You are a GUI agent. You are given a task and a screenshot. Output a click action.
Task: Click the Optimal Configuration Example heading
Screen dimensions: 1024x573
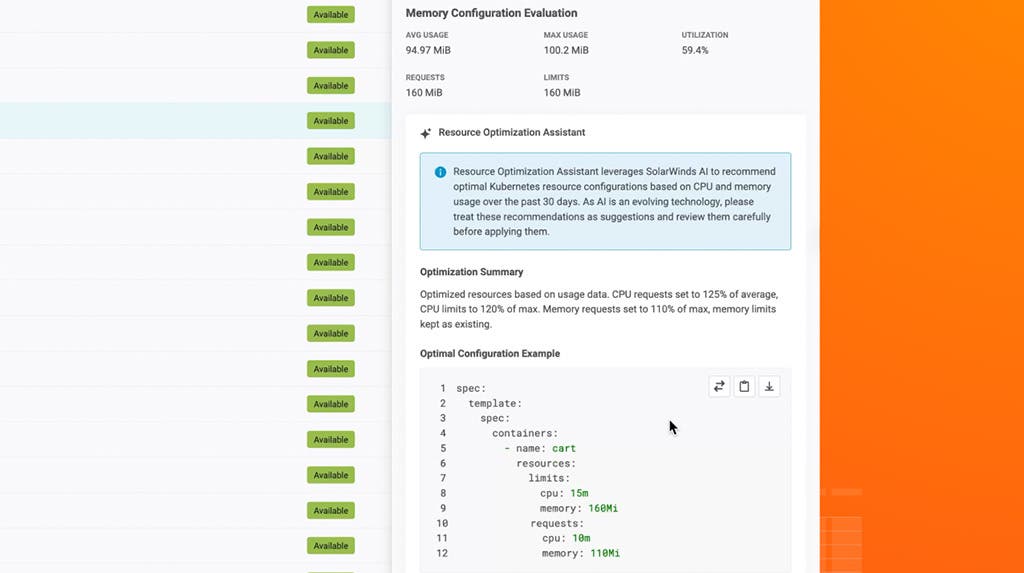tap(490, 354)
